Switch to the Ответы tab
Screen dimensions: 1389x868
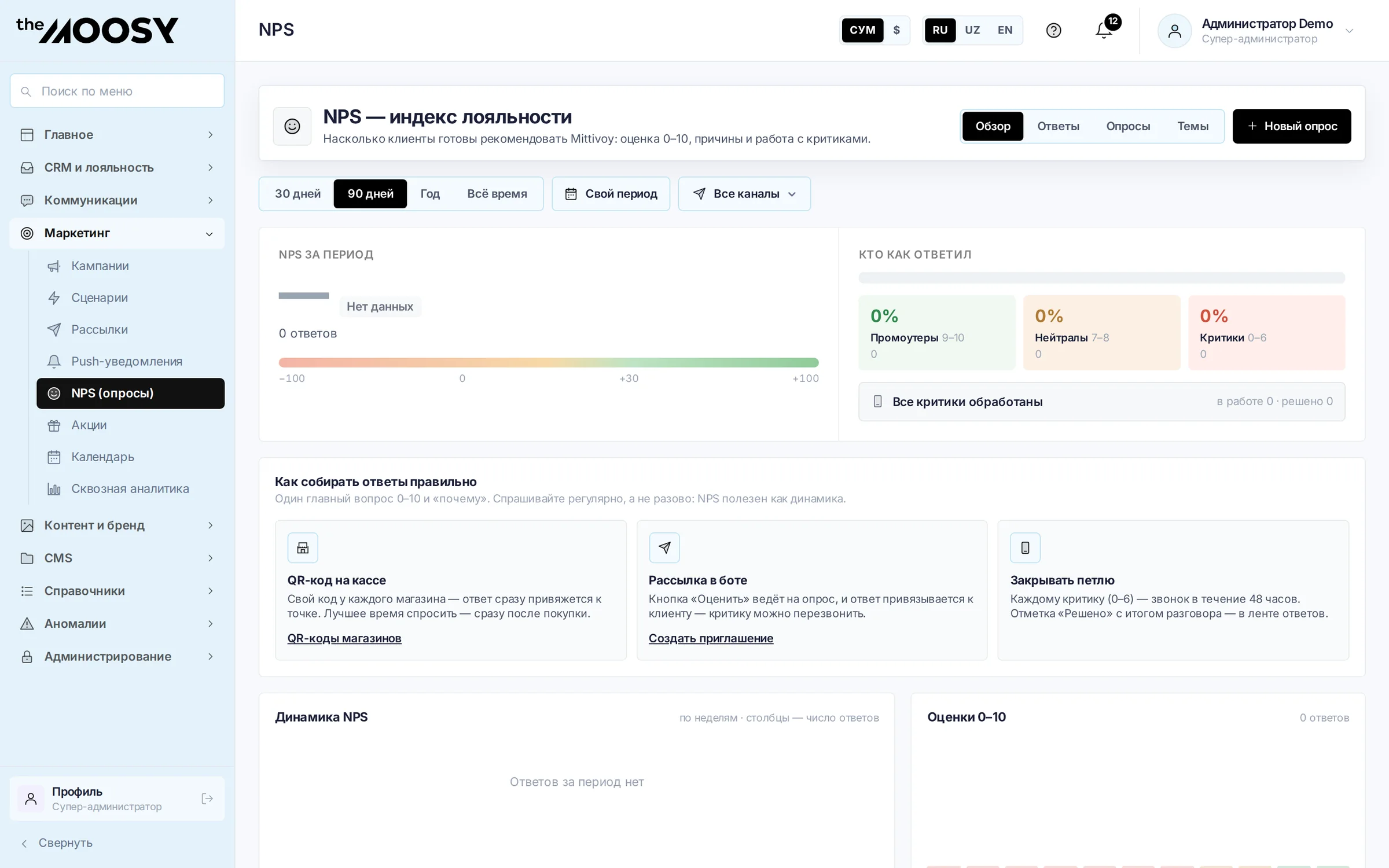click(1058, 126)
